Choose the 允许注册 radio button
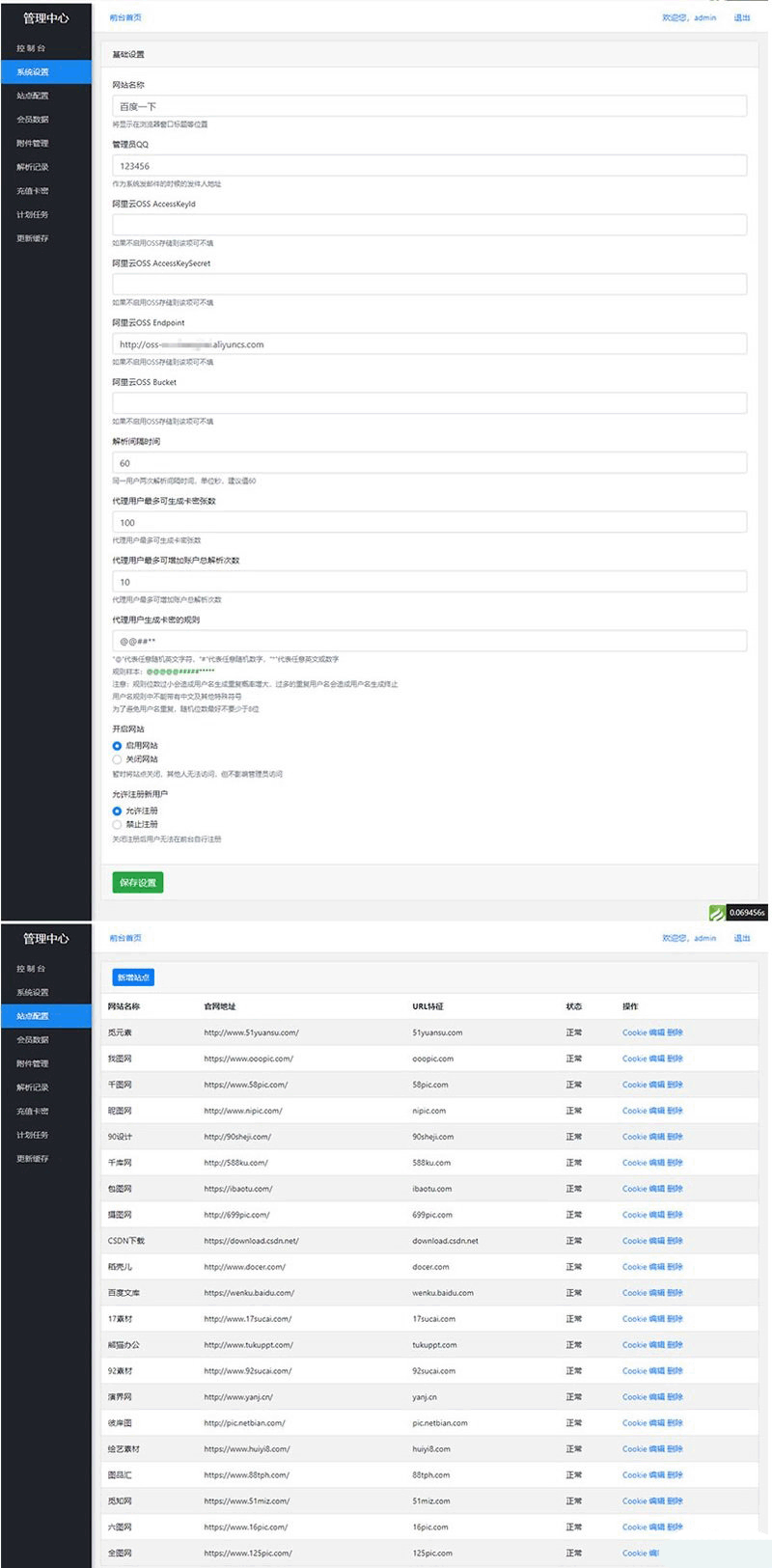772x1568 pixels. (x=118, y=812)
